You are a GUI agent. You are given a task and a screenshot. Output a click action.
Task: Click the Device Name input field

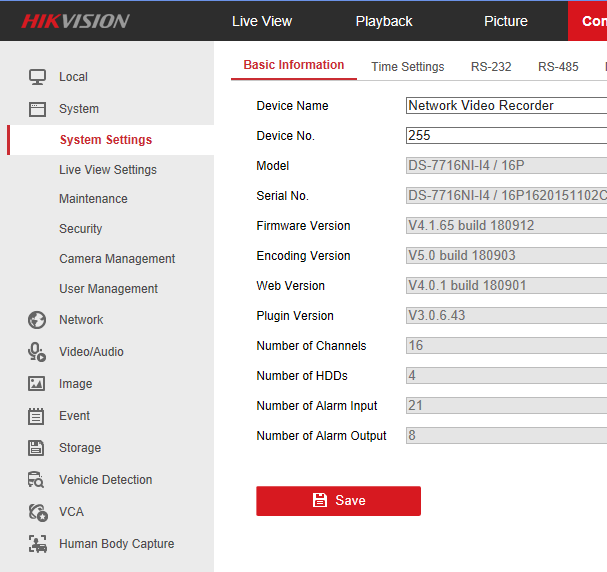pos(505,106)
